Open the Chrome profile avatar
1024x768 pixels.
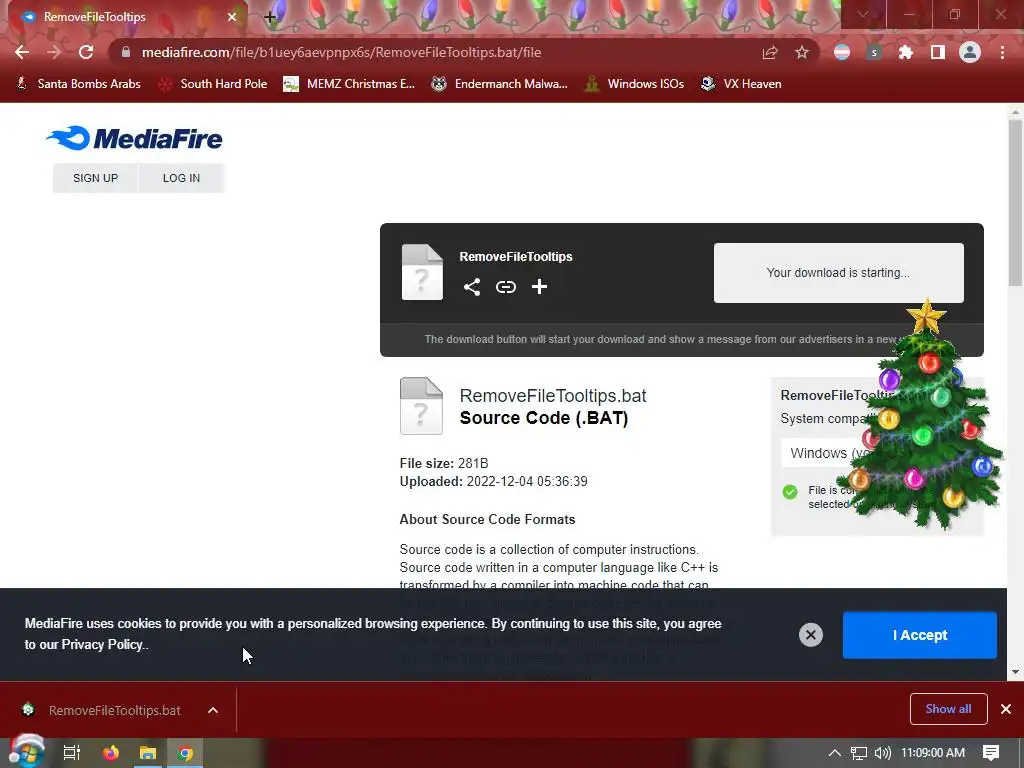point(970,52)
